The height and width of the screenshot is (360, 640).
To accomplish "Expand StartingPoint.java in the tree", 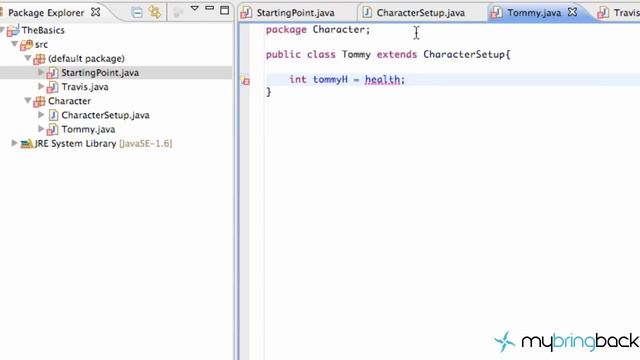I will [x=41, y=72].
